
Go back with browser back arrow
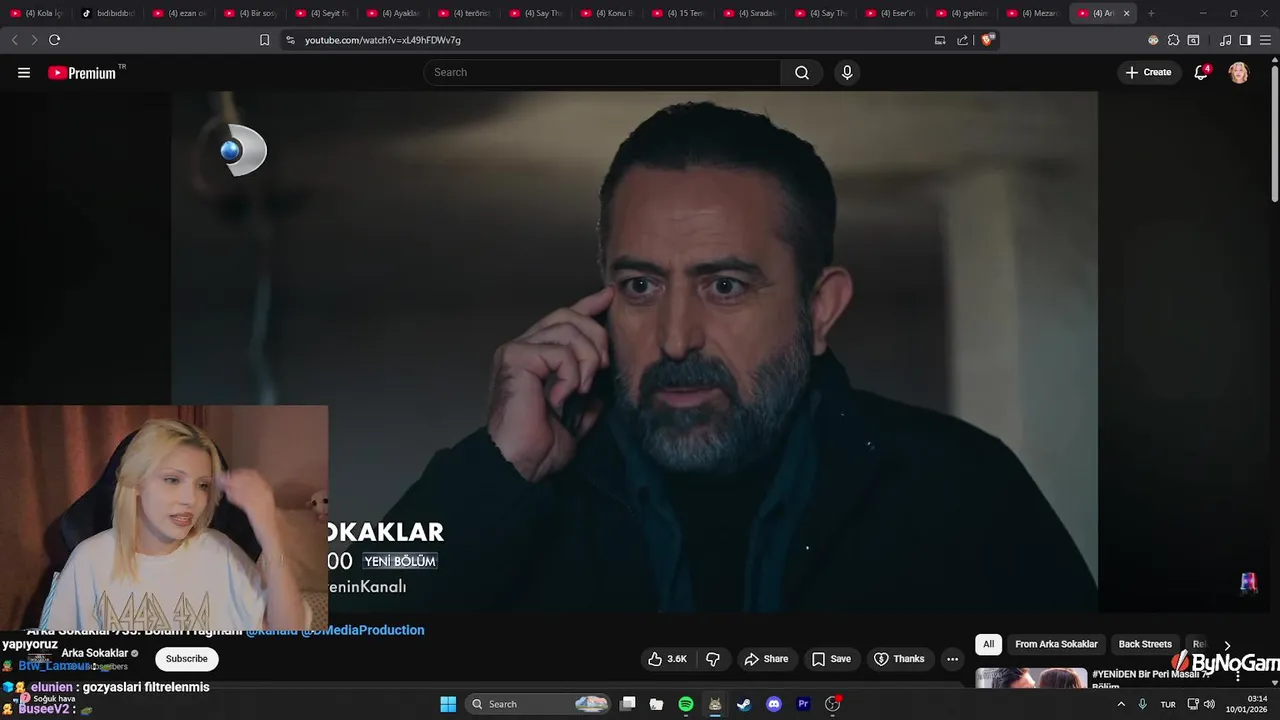pos(14,40)
